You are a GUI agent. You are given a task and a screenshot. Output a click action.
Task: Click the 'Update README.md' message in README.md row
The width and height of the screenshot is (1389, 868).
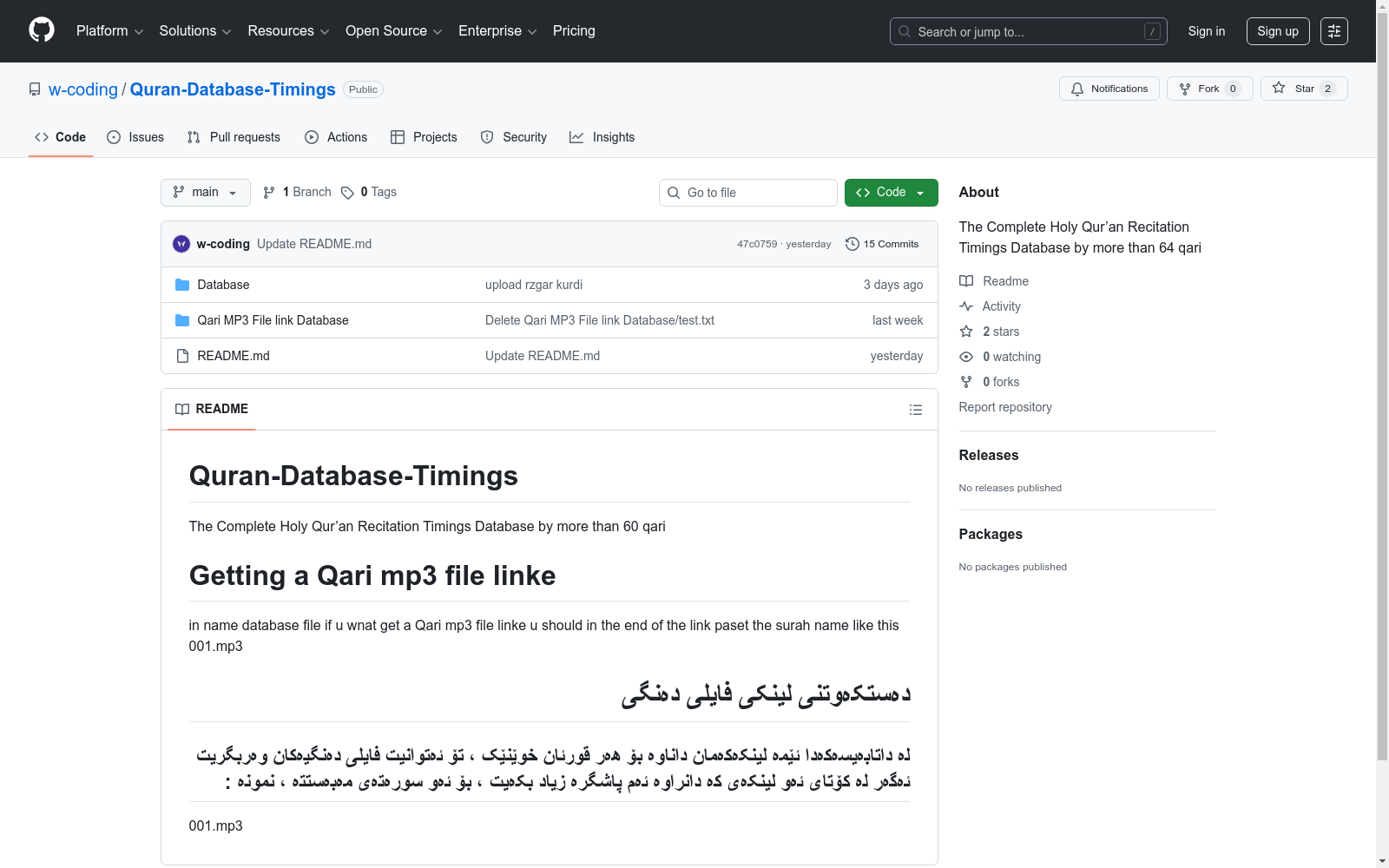click(543, 356)
